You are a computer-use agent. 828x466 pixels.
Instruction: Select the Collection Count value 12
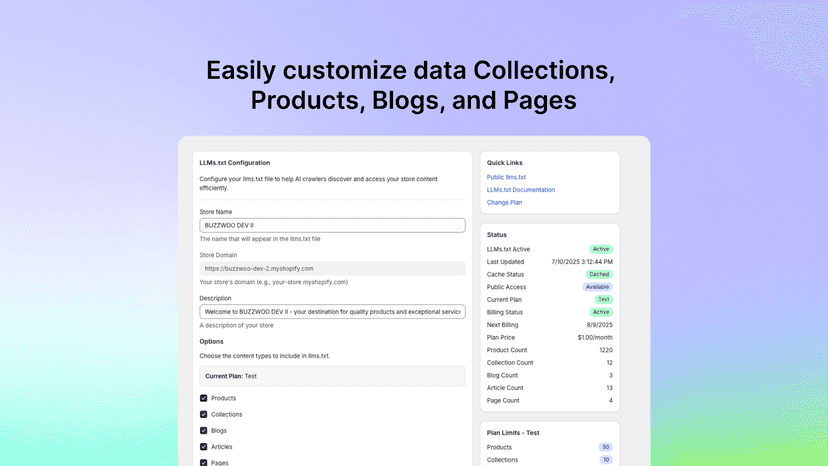point(609,363)
